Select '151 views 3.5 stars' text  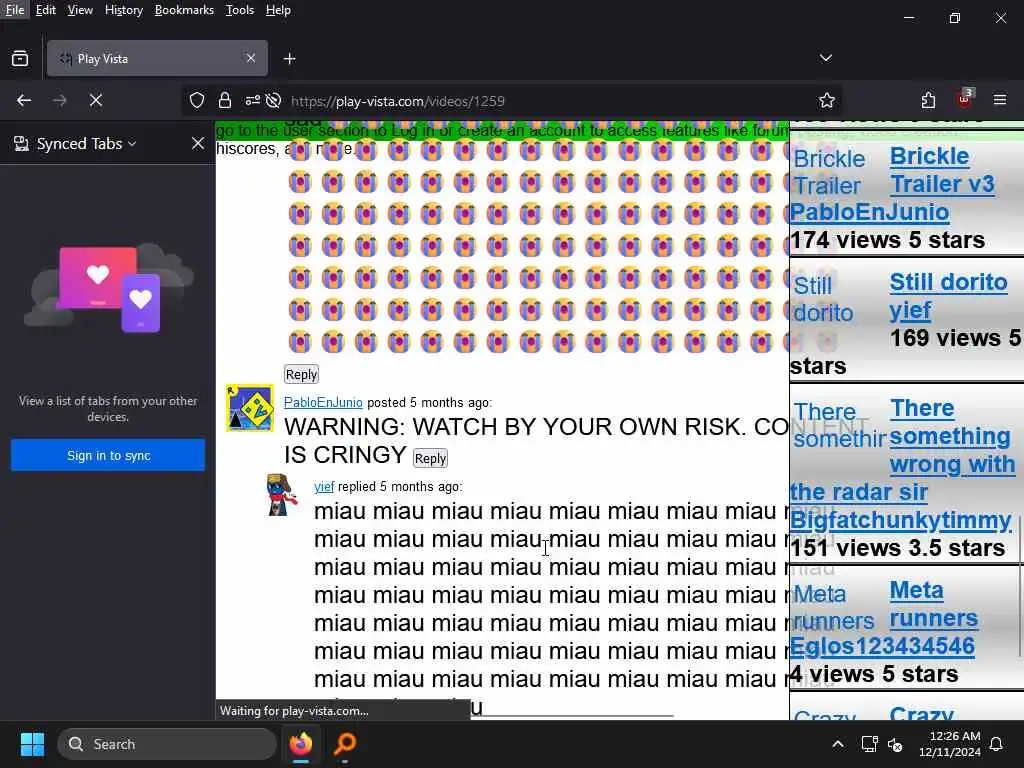tap(898, 548)
